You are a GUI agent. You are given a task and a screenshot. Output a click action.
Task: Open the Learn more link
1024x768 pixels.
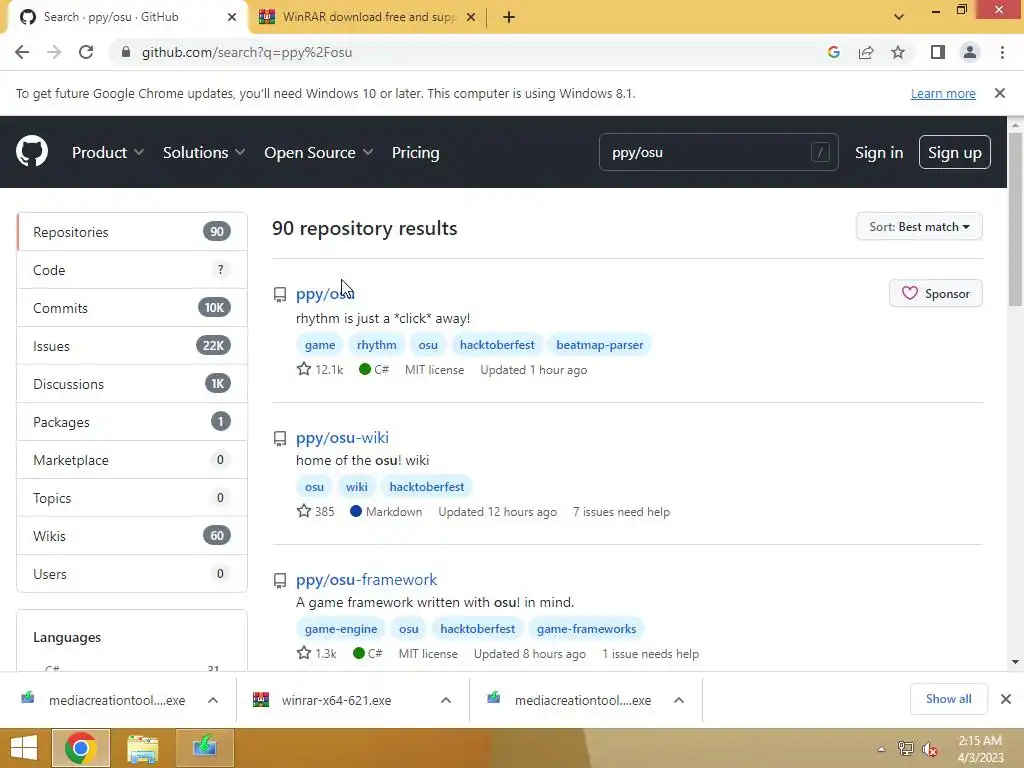tap(943, 93)
